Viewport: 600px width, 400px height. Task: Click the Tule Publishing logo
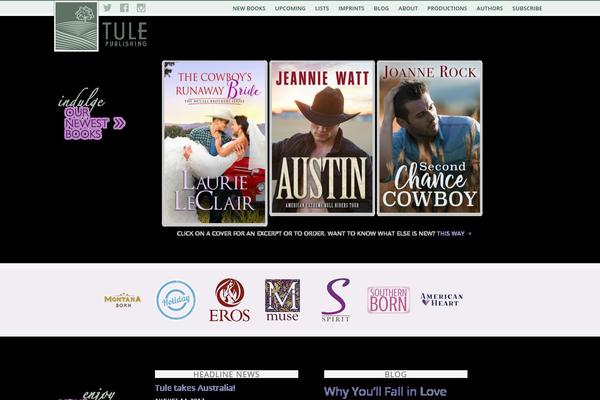(x=101, y=27)
